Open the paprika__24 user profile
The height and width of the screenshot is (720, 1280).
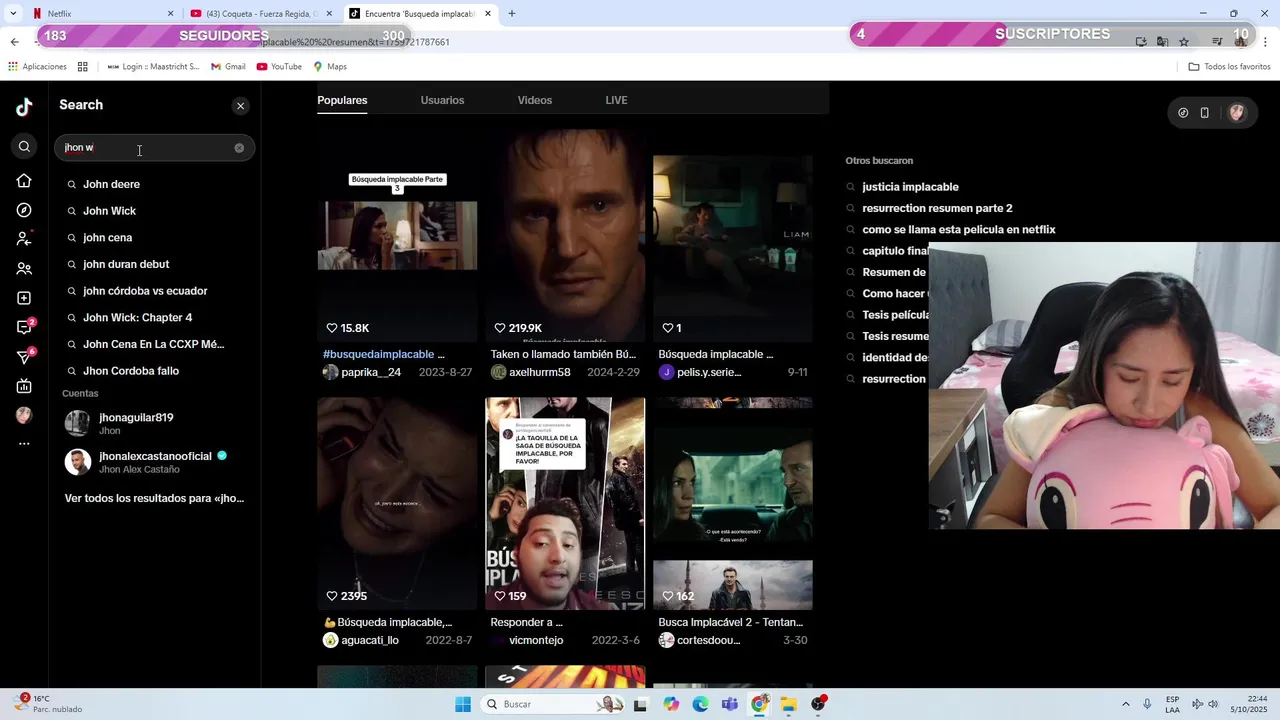click(x=361, y=372)
